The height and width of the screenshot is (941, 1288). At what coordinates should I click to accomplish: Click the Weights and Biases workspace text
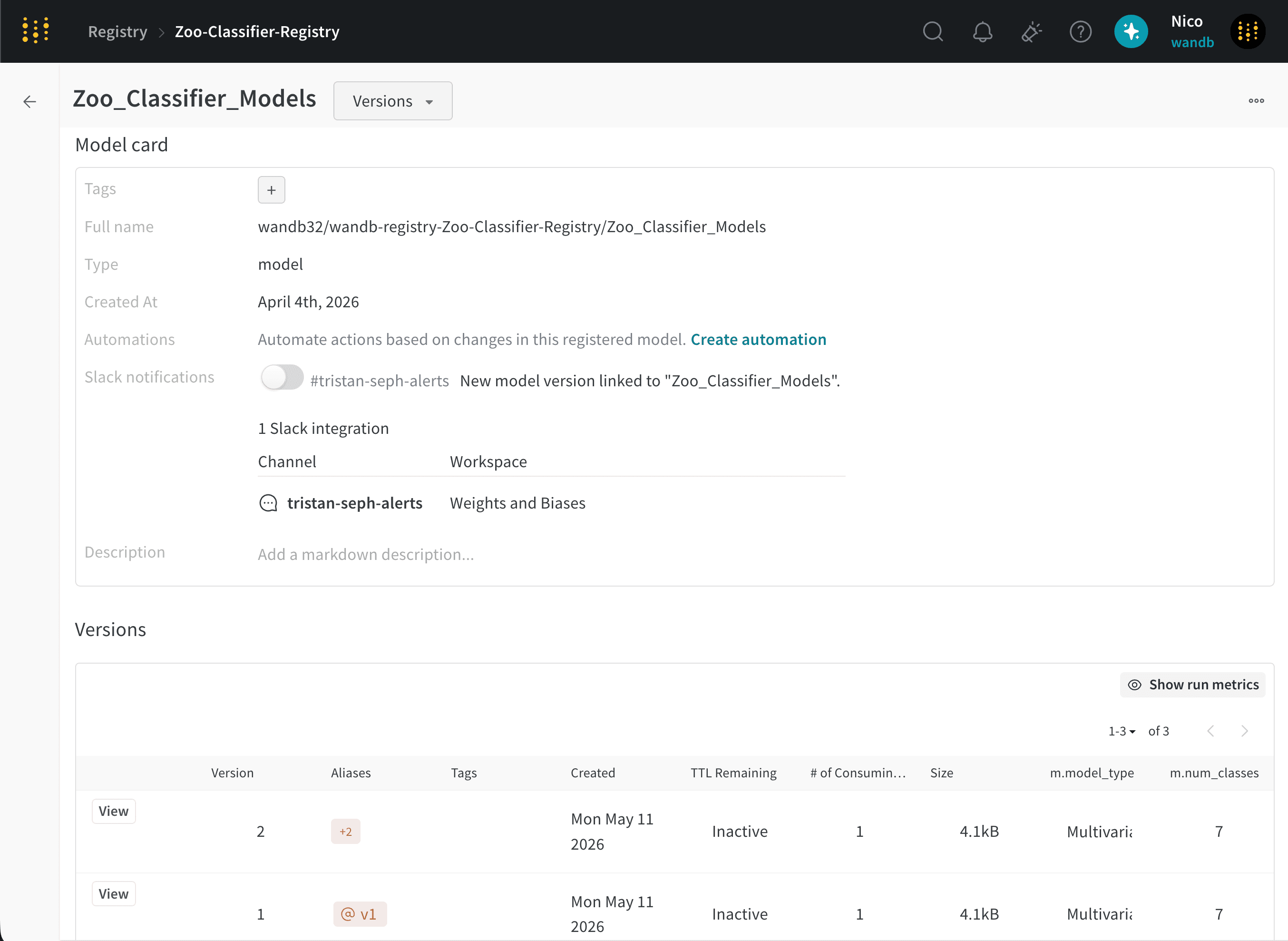coord(517,503)
